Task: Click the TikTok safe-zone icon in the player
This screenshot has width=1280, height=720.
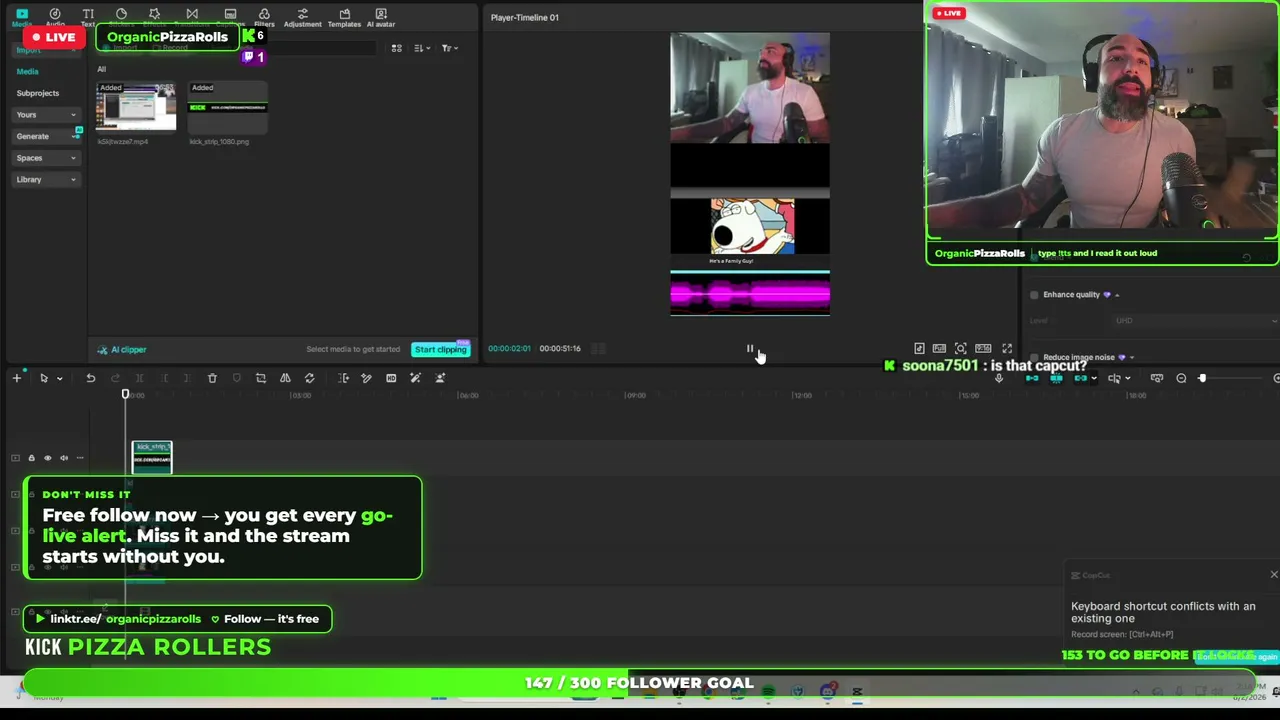Action: click(x=919, y=349)
